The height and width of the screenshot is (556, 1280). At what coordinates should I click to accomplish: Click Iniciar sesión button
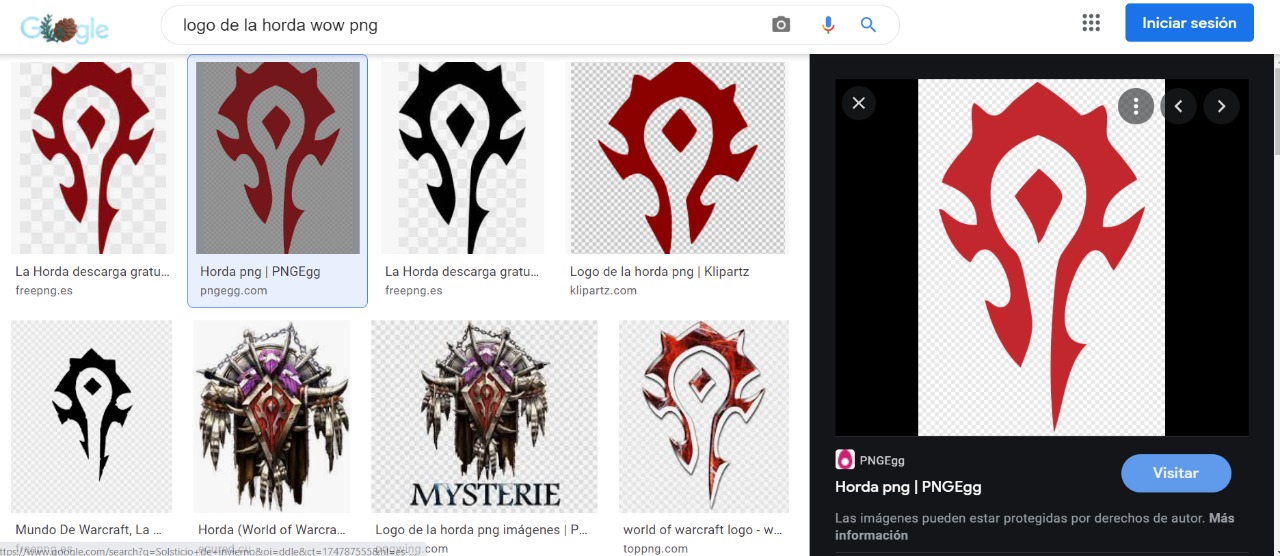click(1189, 23)
